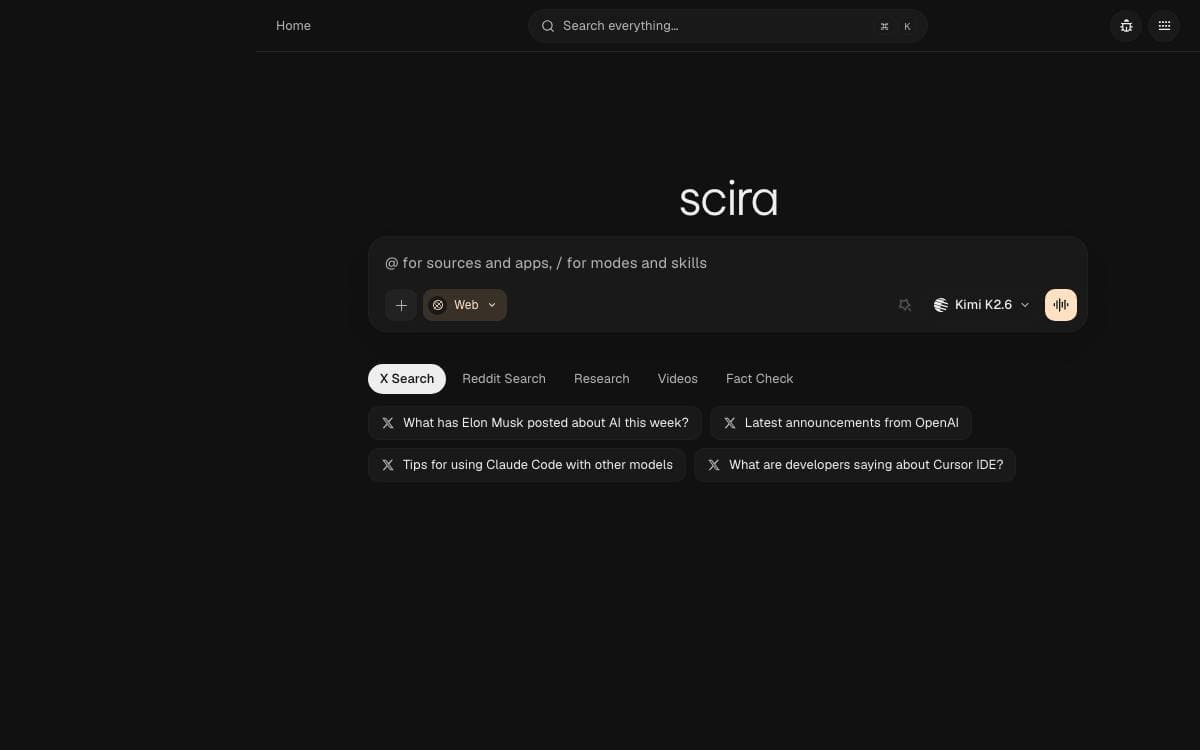1200x750 pixels.
Task: Switch to the Fact Check tab
Action: (760, 379)
